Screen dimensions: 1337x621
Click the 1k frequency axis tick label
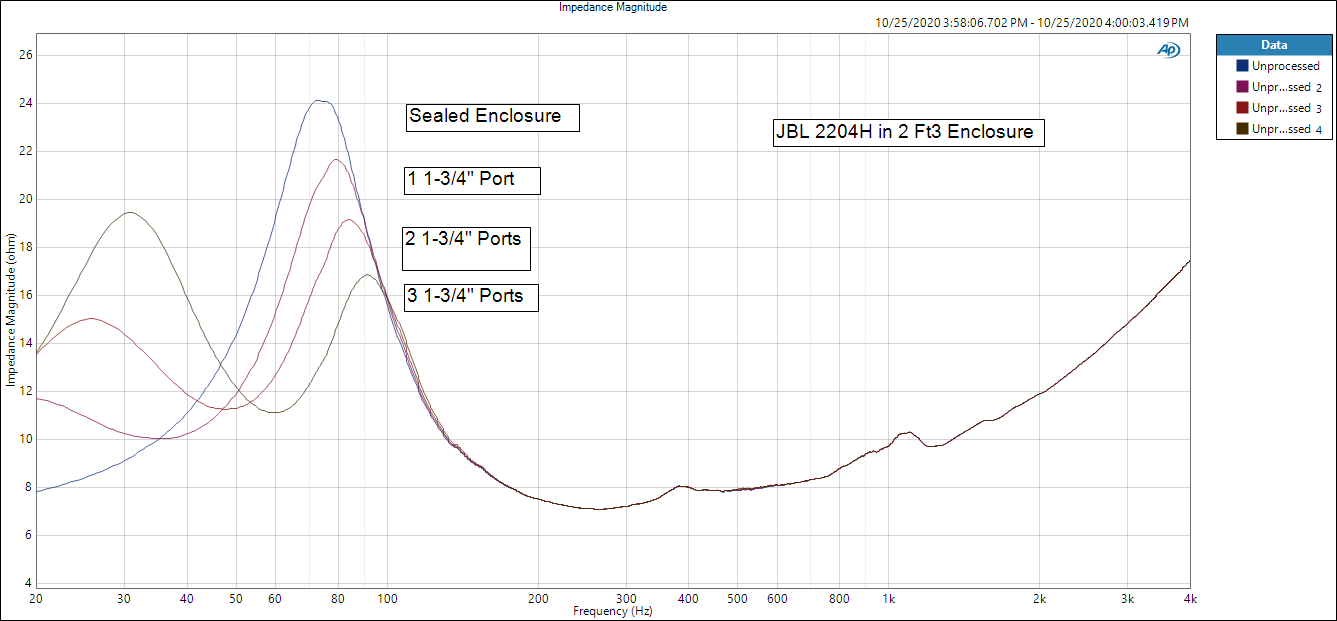point(888,599)
